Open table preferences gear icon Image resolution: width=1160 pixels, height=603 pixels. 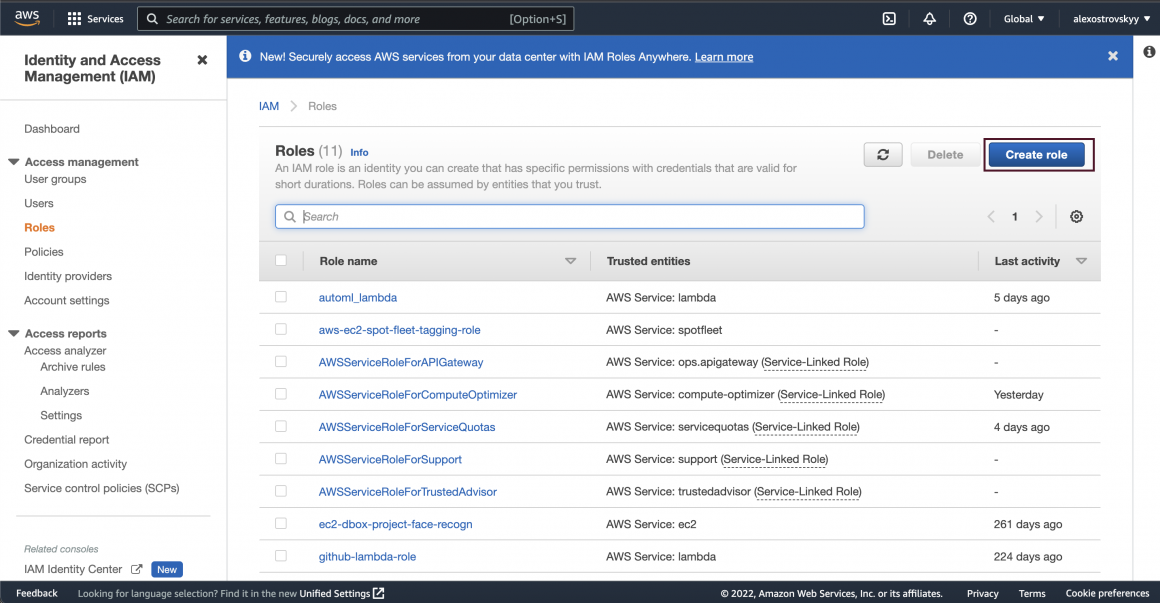1076,217
